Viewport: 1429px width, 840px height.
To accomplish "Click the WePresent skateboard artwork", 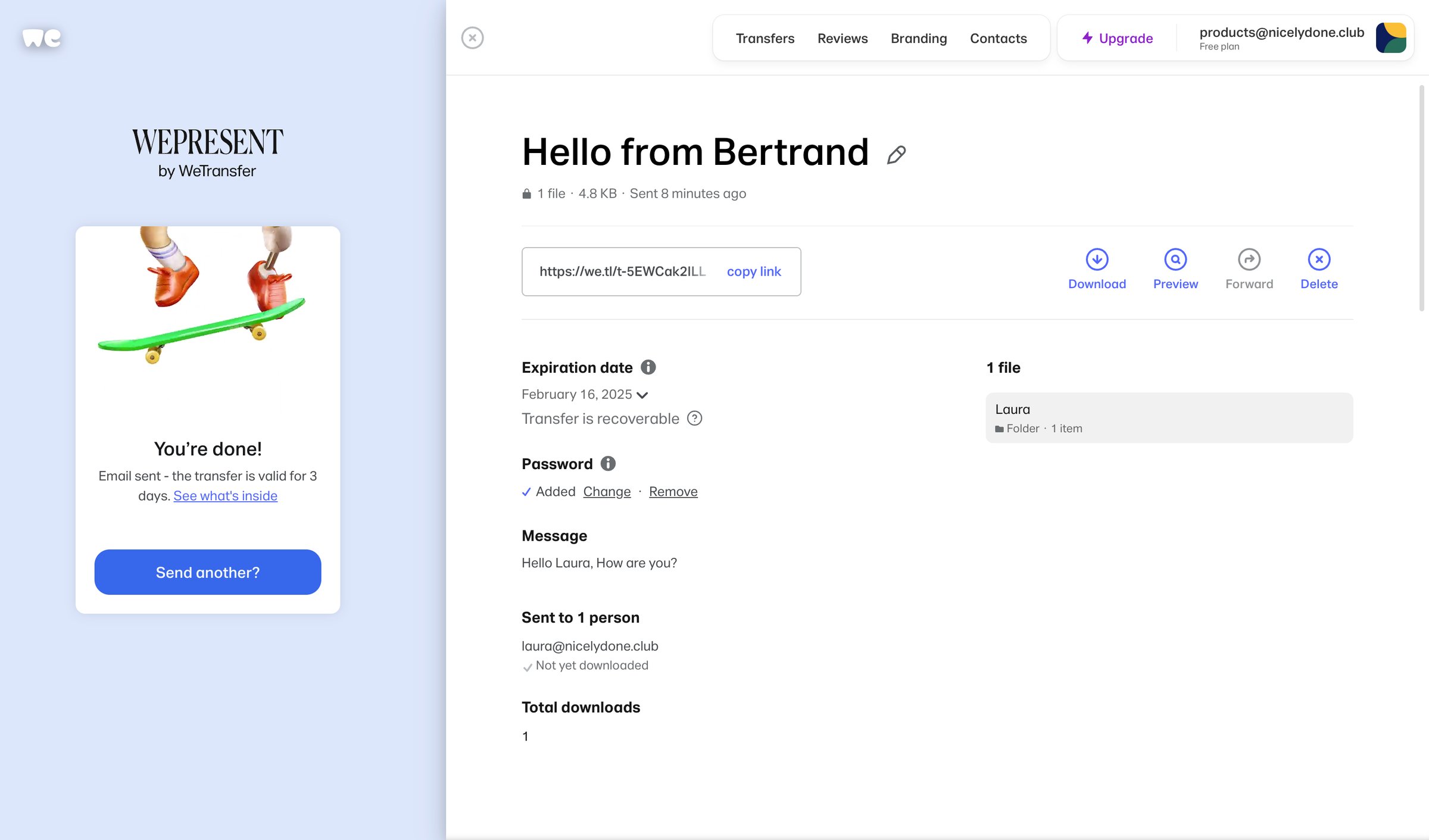I will (202, 295).
